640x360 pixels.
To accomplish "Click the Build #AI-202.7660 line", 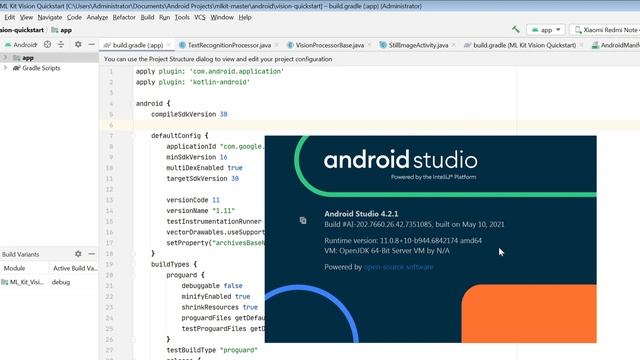I will [x=414, y=224].
